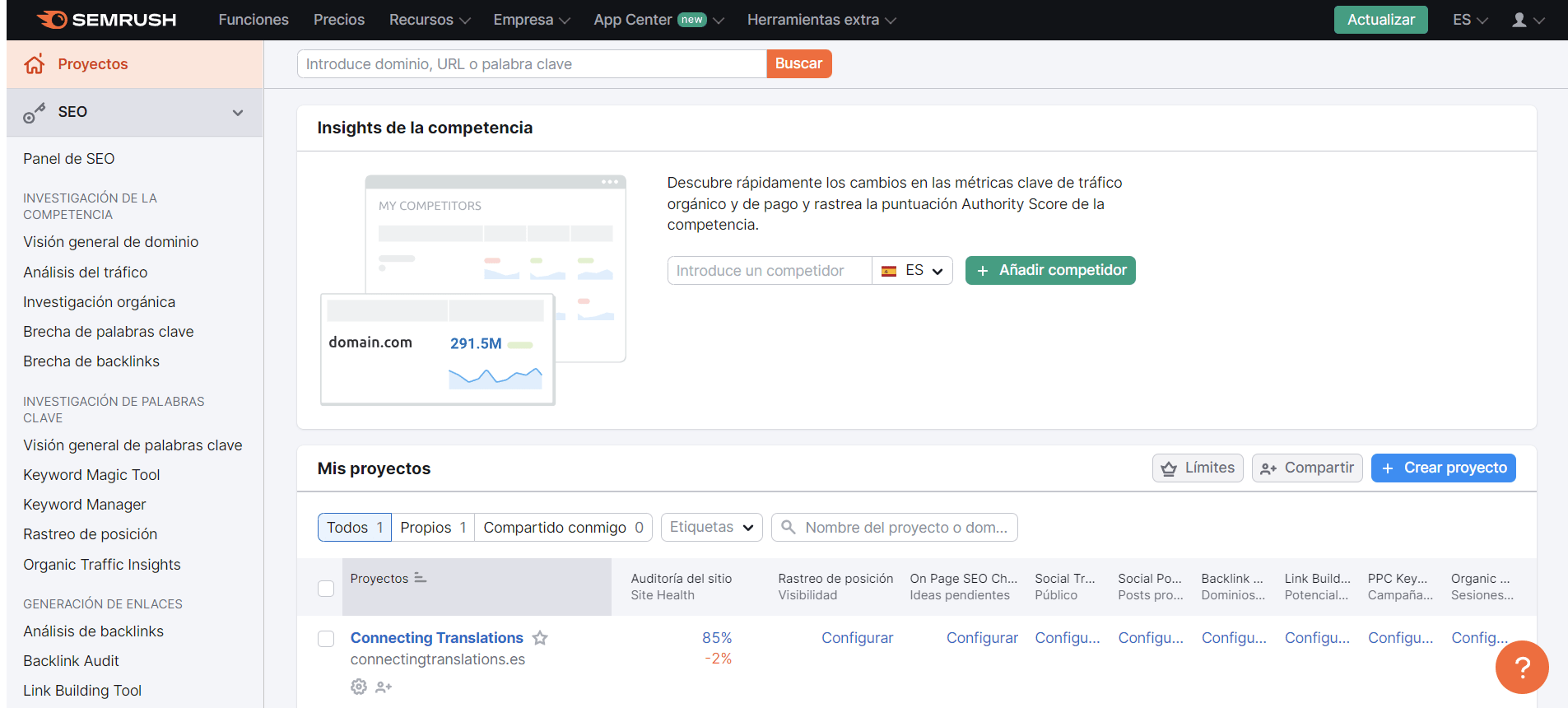
Task: Select the Todos projects tab
Action: [x=355, y=528]
